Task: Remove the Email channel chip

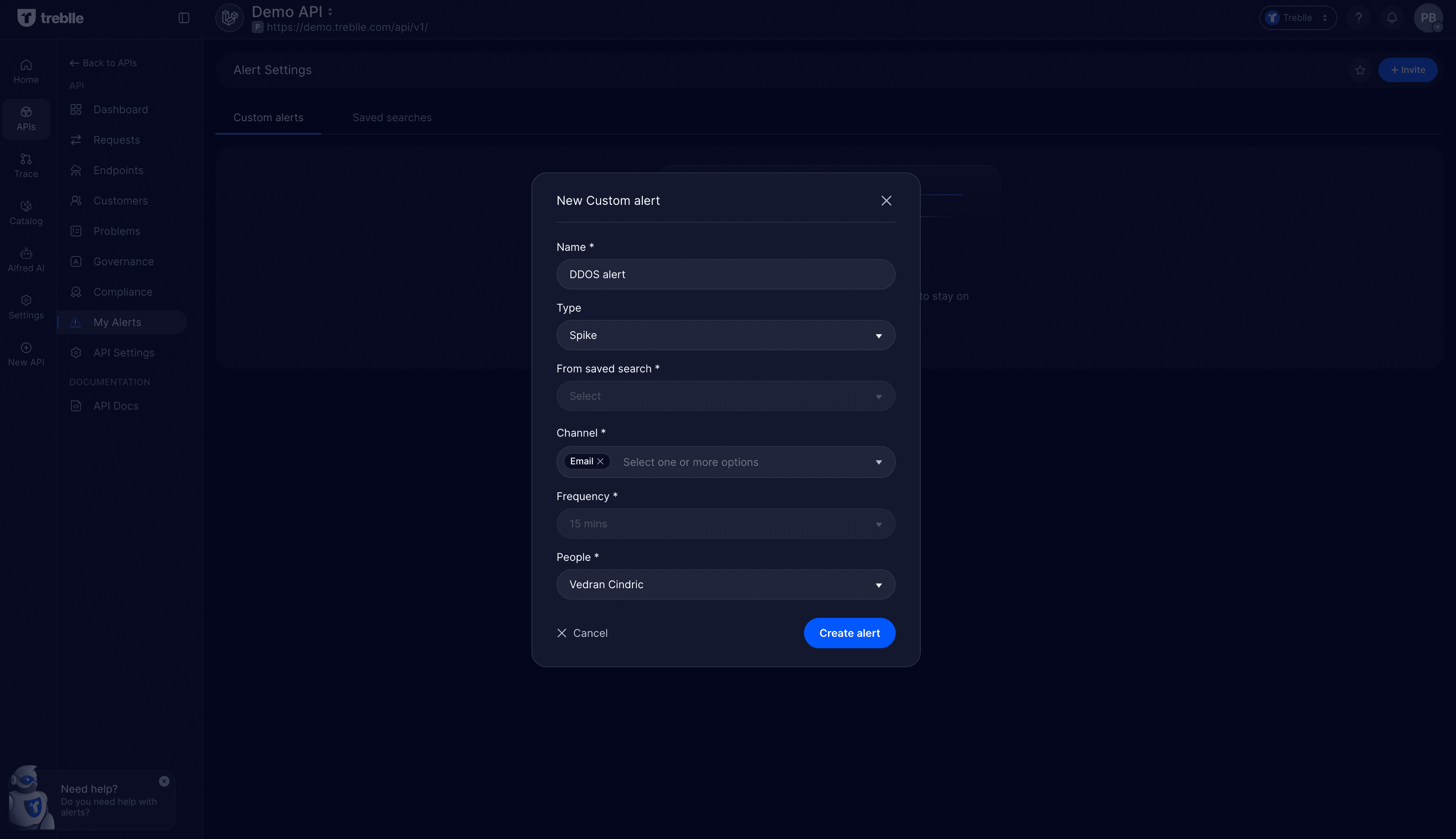Action: tap(601, 461)
